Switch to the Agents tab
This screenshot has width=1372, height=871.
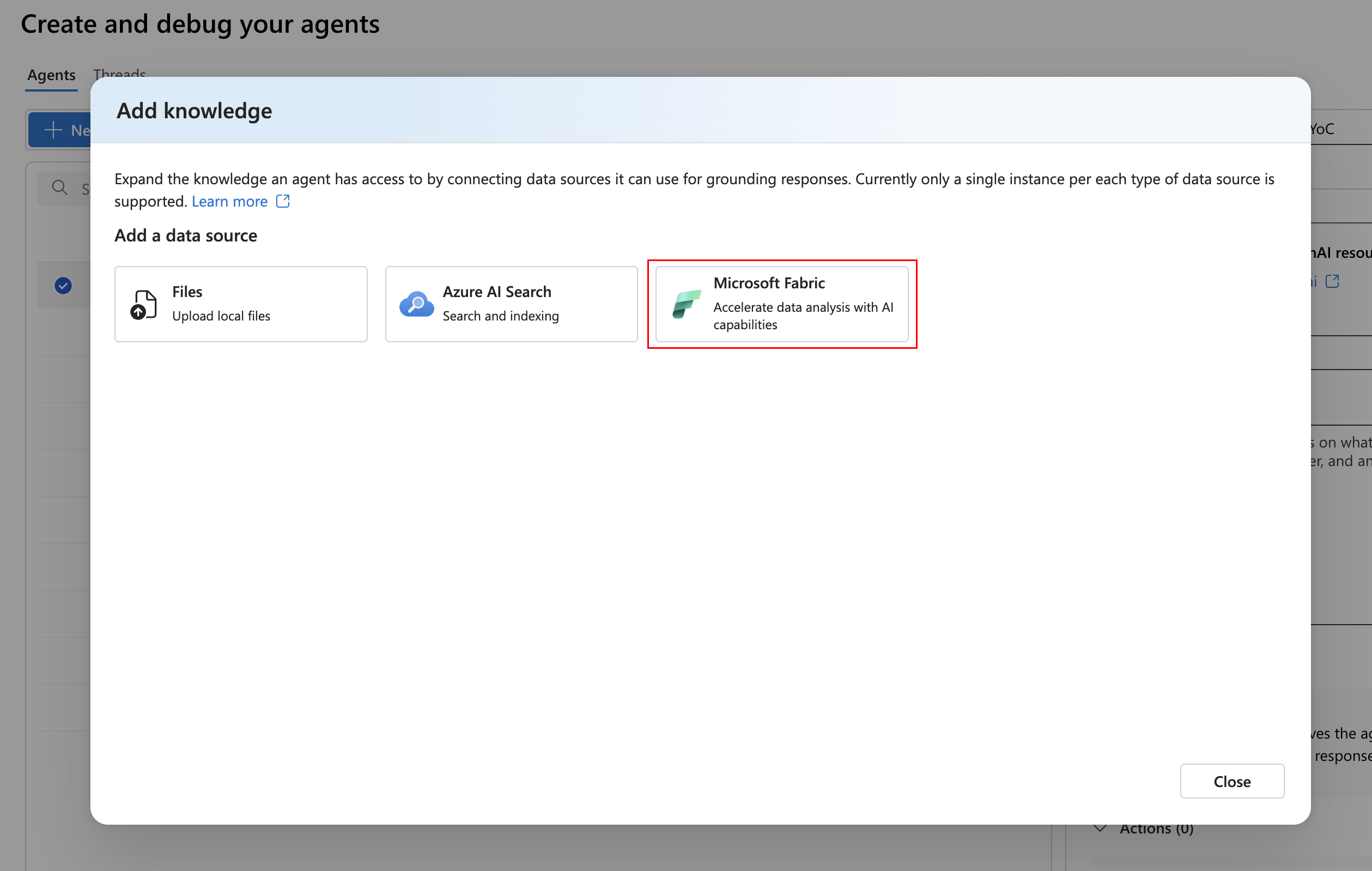click(x=51, y=75)
